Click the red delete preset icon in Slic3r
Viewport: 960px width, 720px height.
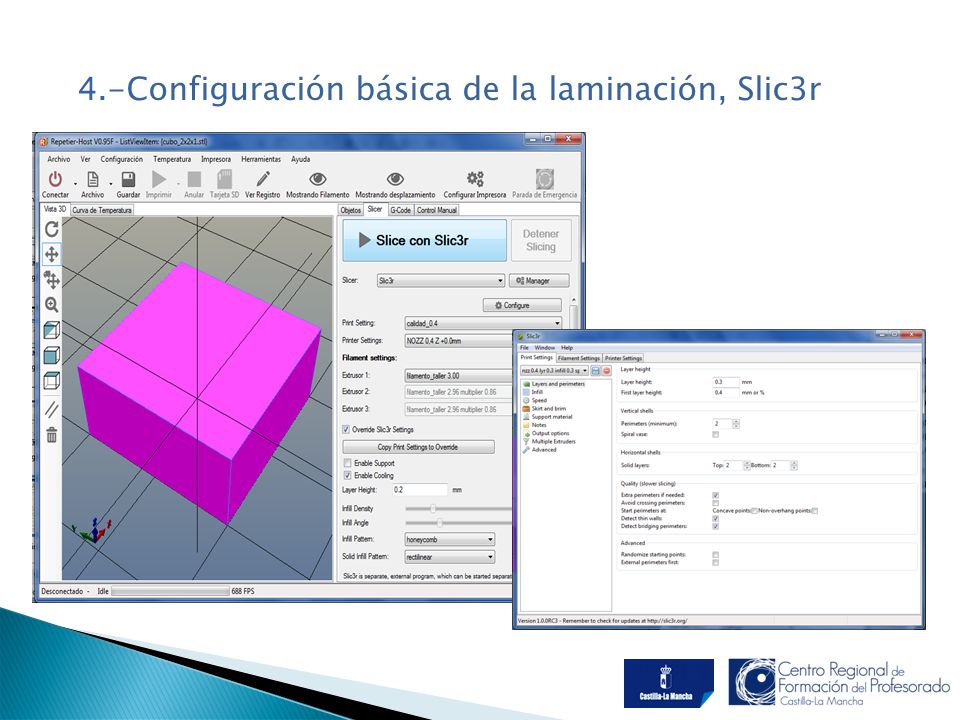tap(606, 371)
